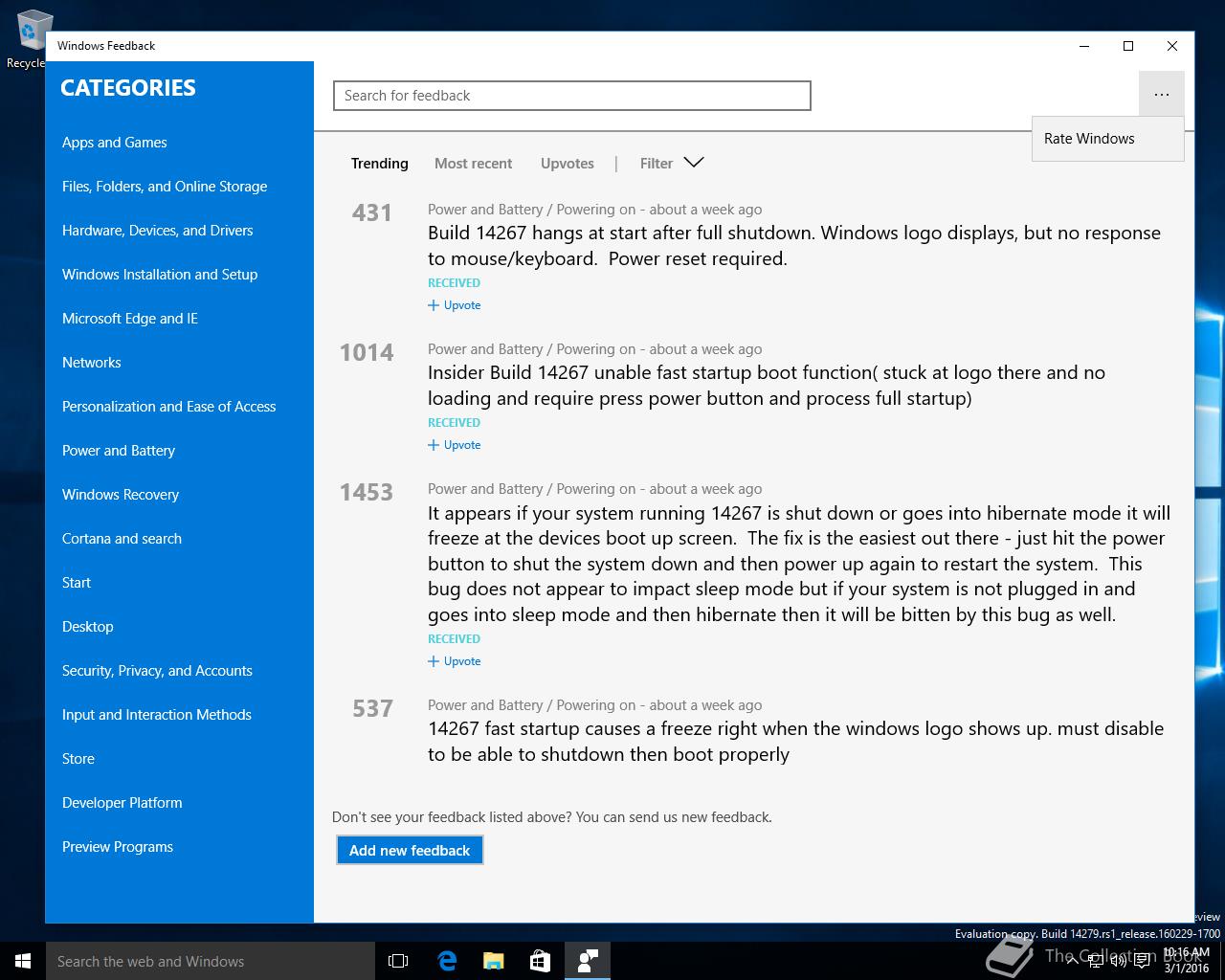The width and height of the screenshot is (1225, 980).
Task: Choose Rate Windows from the menu
Action: tap(1108, 139)
